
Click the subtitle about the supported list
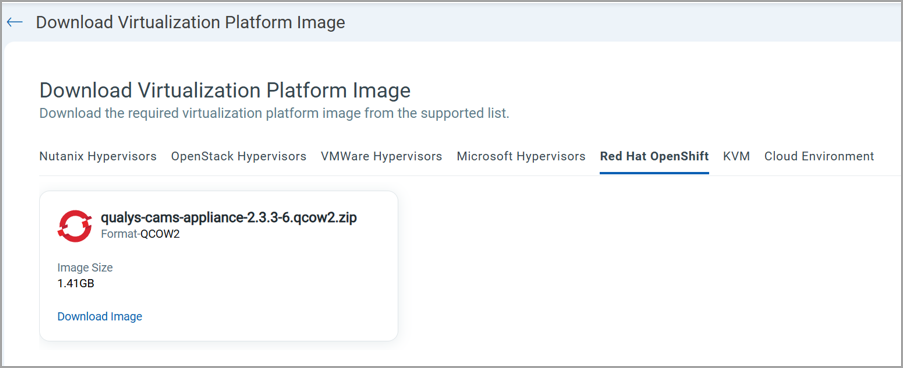pyautogui.click(x=274, y=113)
